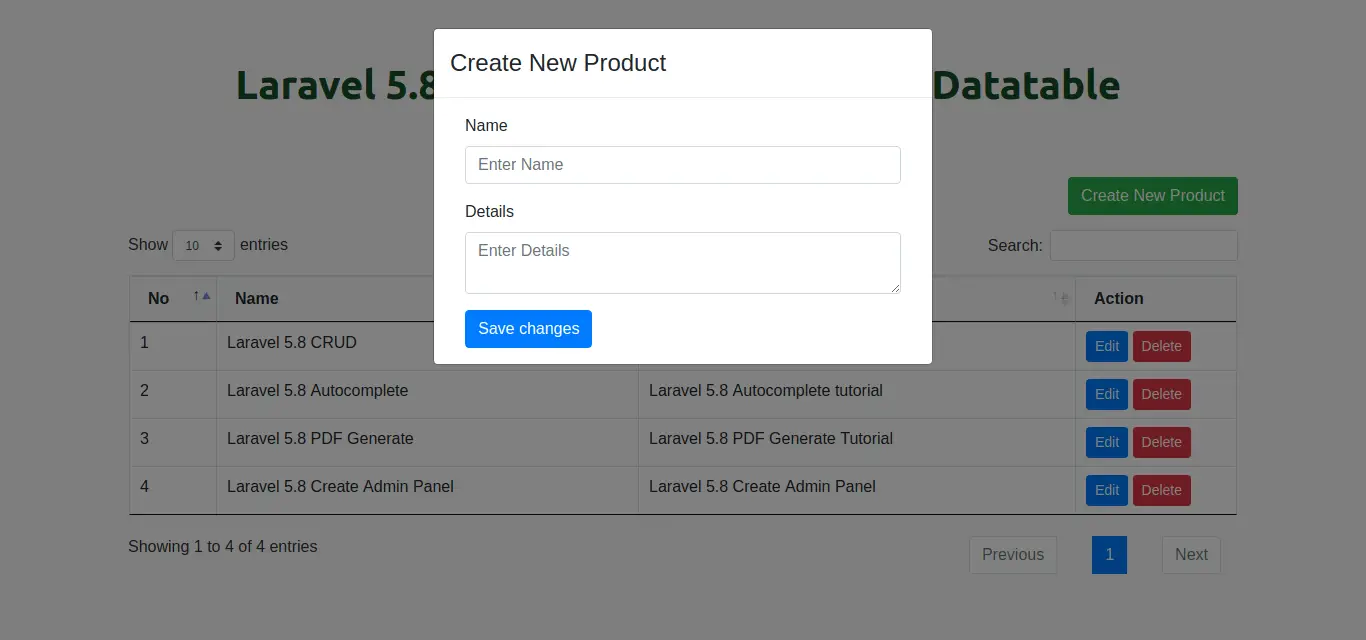Screen dimensions: 1366x640
Task: Edit the Laravel 5.8 CRUD row
Action: click(1106, 346)
